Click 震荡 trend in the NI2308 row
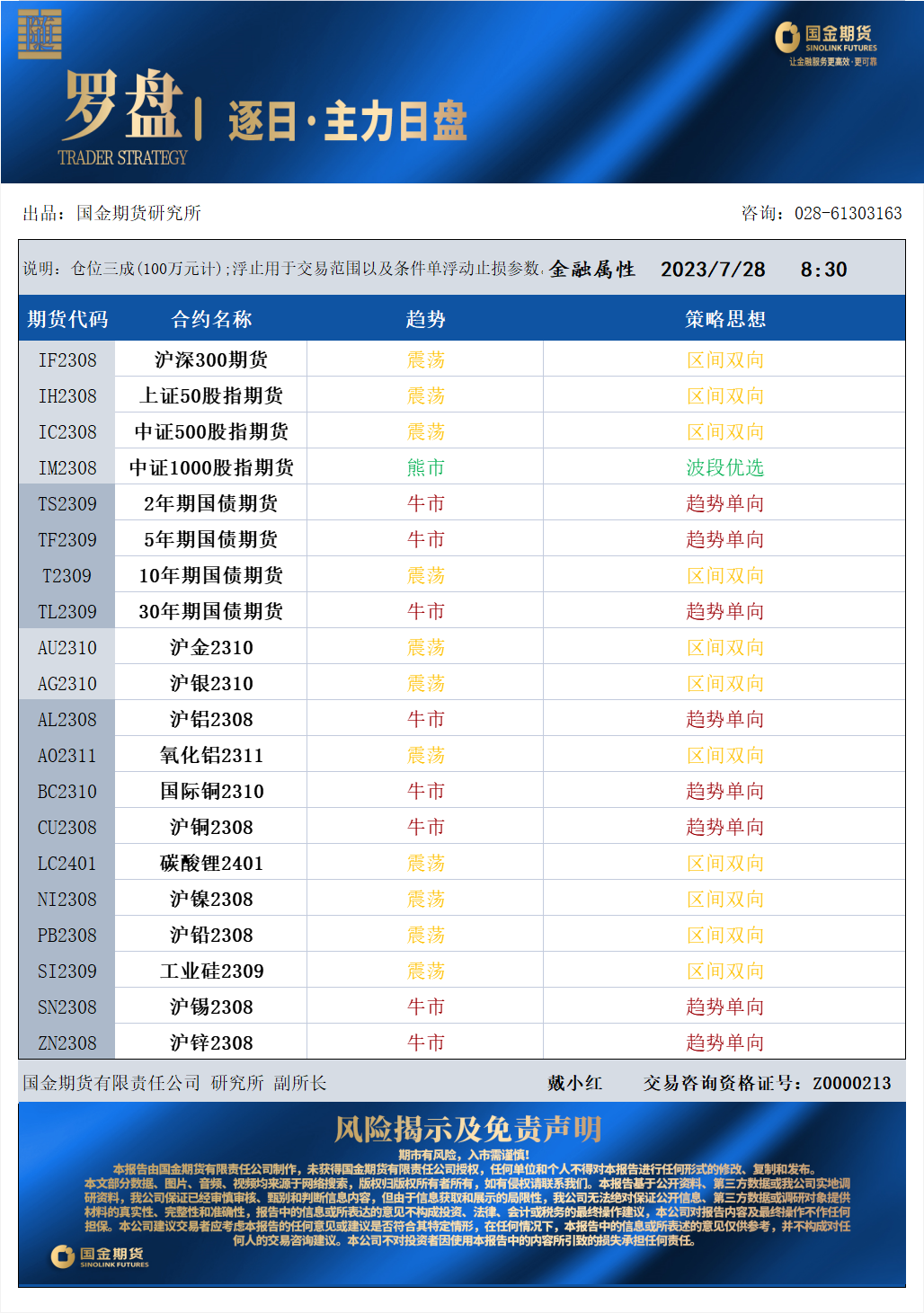 coord(425,899)
